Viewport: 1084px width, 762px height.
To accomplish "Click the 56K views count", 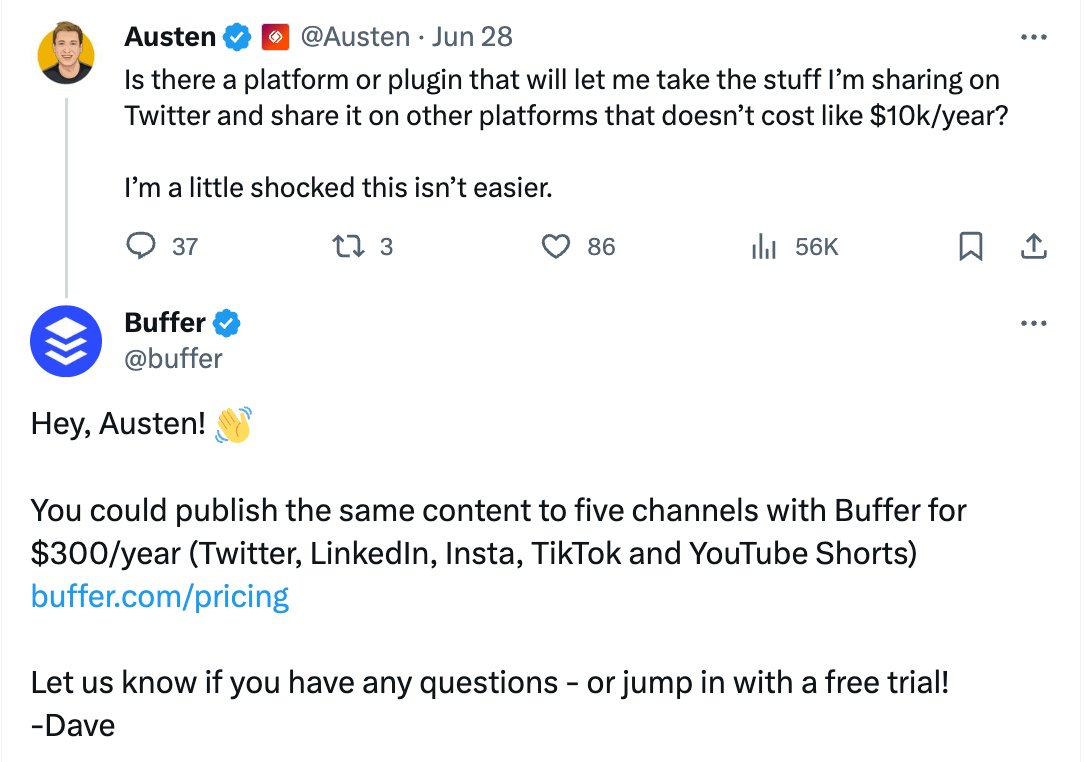I will click(x=816, y=246).
